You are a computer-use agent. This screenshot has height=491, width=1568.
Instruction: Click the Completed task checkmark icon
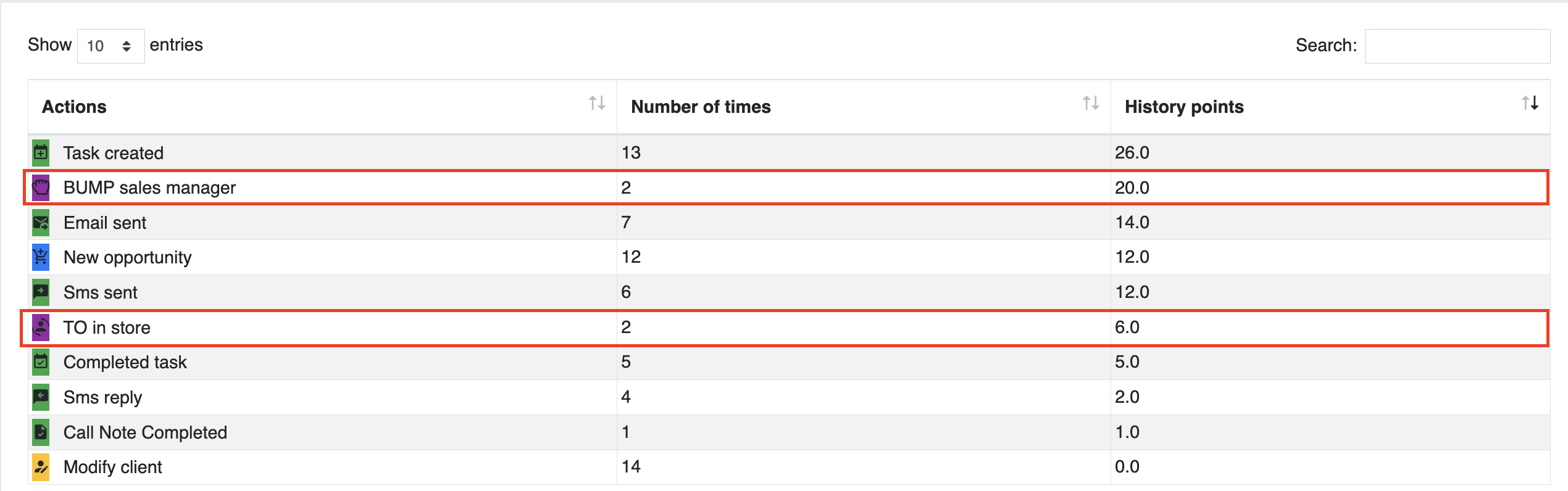[x=41, y=362]
